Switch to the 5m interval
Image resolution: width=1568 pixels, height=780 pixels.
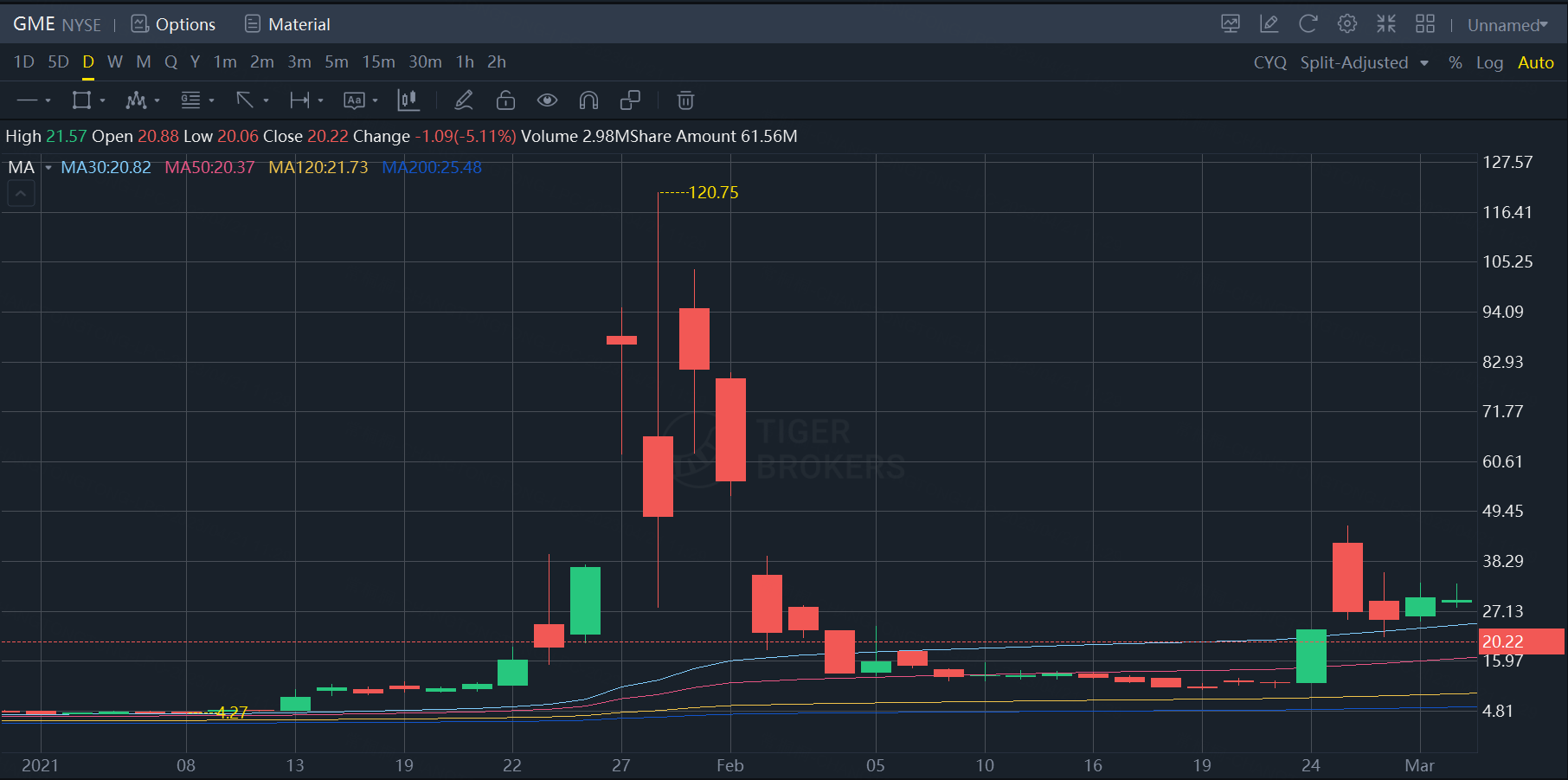point(337,61)
